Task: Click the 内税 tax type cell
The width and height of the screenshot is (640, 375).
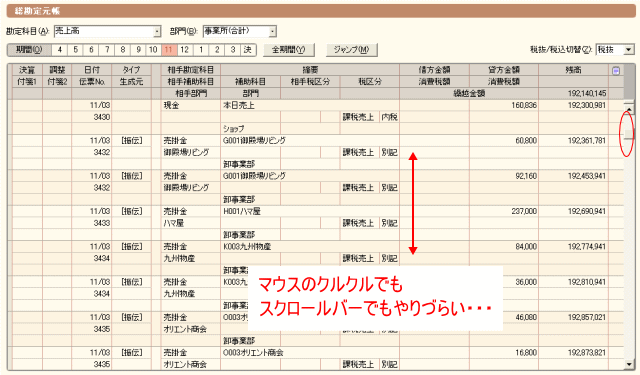Action: click(389, 117)
